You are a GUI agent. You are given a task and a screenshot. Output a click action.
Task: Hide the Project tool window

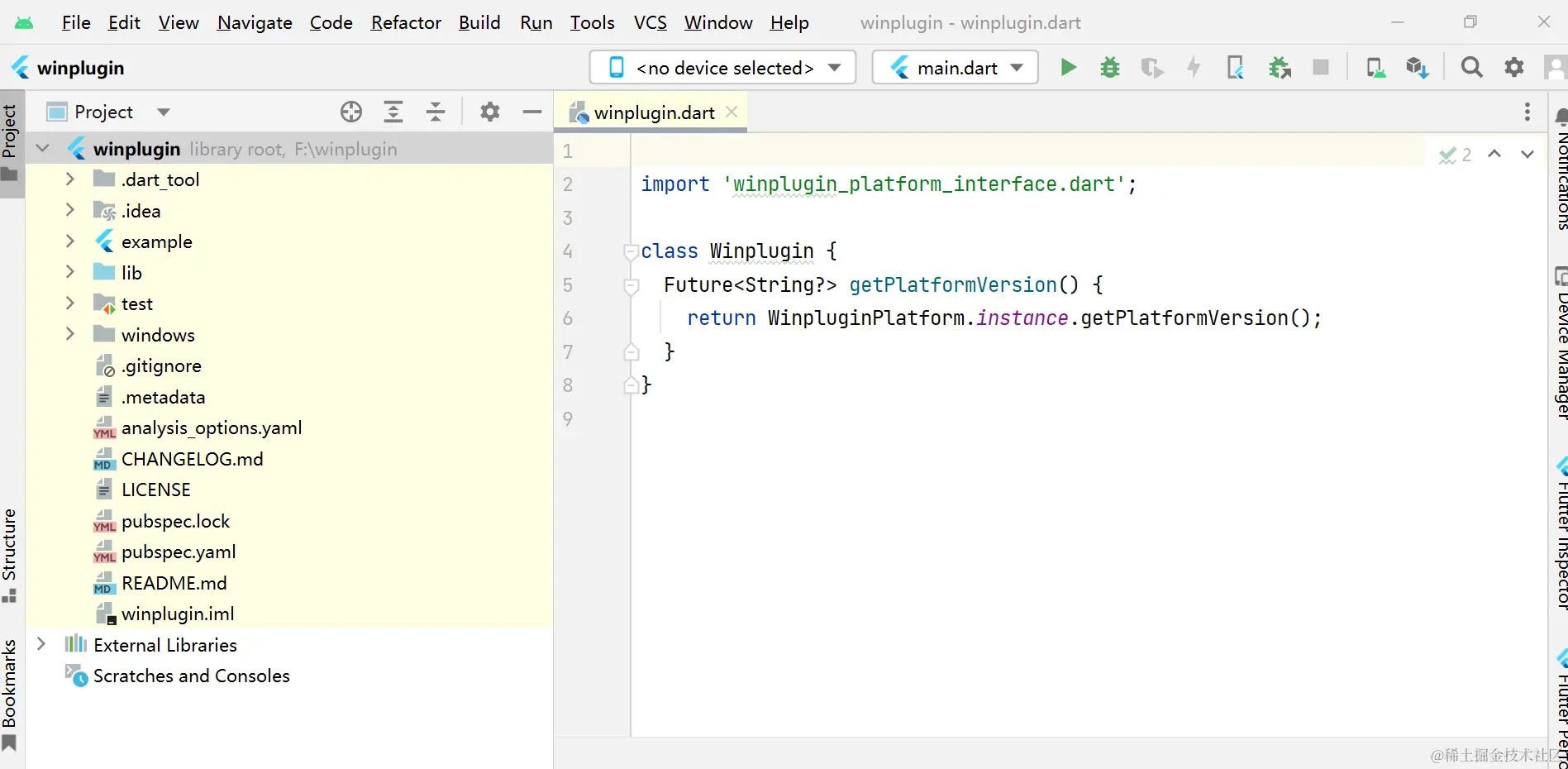tap(532, 112)
